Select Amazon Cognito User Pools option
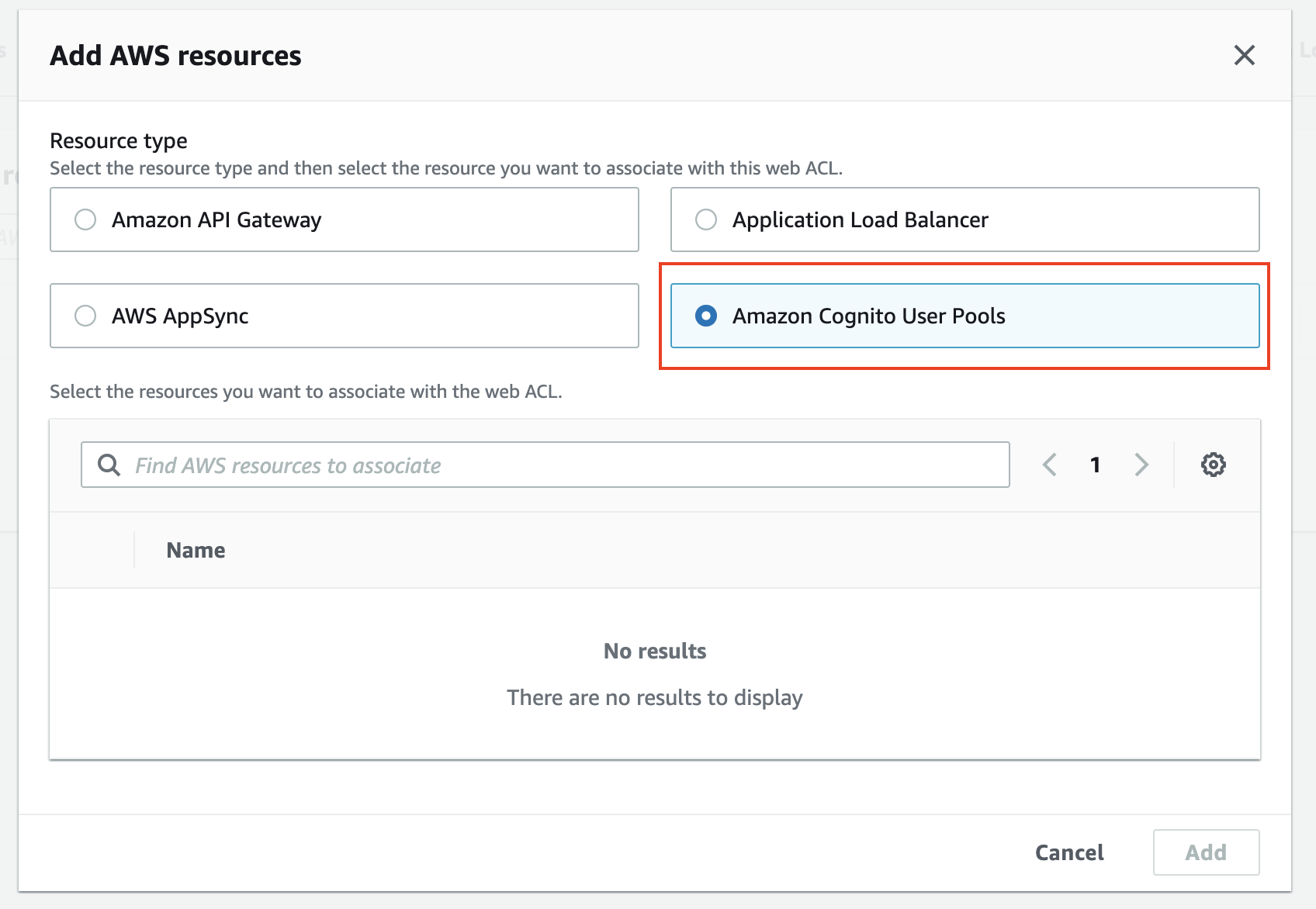The width and height of the screenshot is (1316, 909). pos(964,316)
